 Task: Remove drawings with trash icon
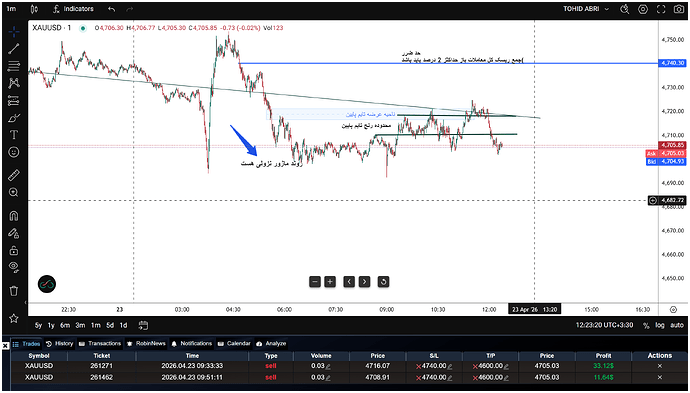(14, 291)
